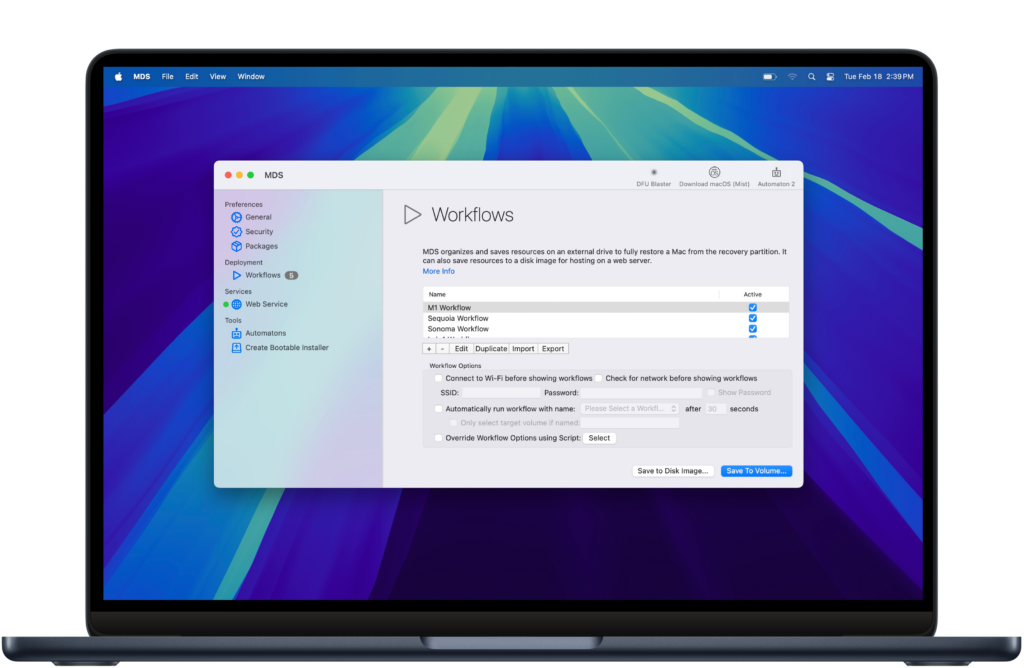Select the Web Service globe icon
The height and width of the screenshot is (668, 1024).
[x=236, y=304]
